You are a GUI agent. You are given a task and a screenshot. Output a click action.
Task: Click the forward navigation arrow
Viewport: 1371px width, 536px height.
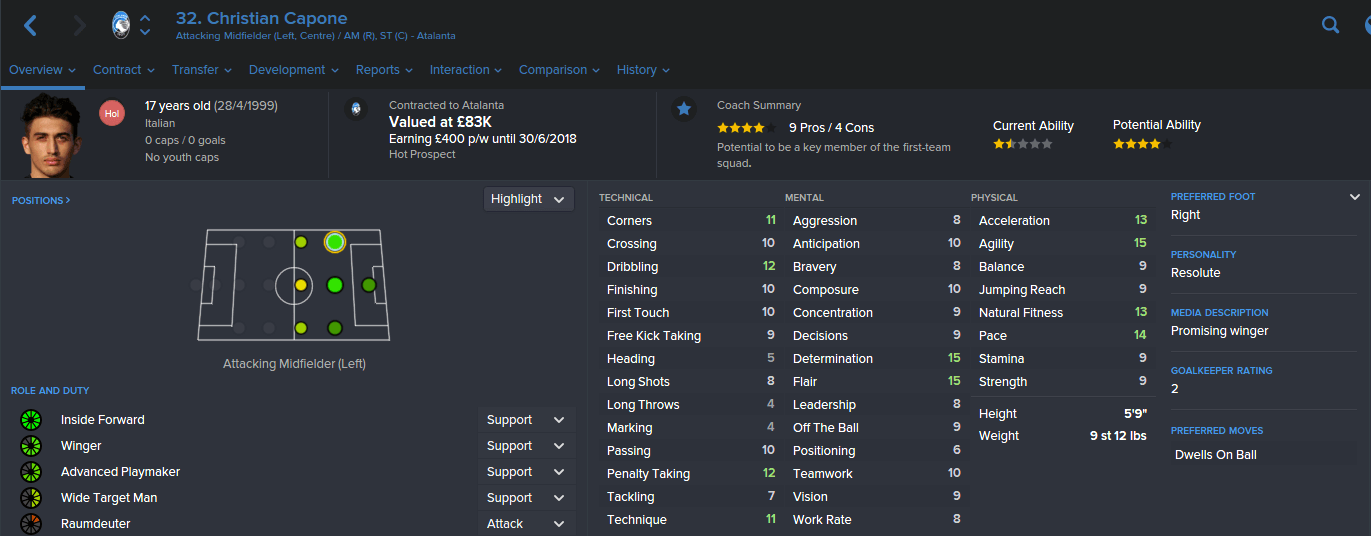[80, 26]
